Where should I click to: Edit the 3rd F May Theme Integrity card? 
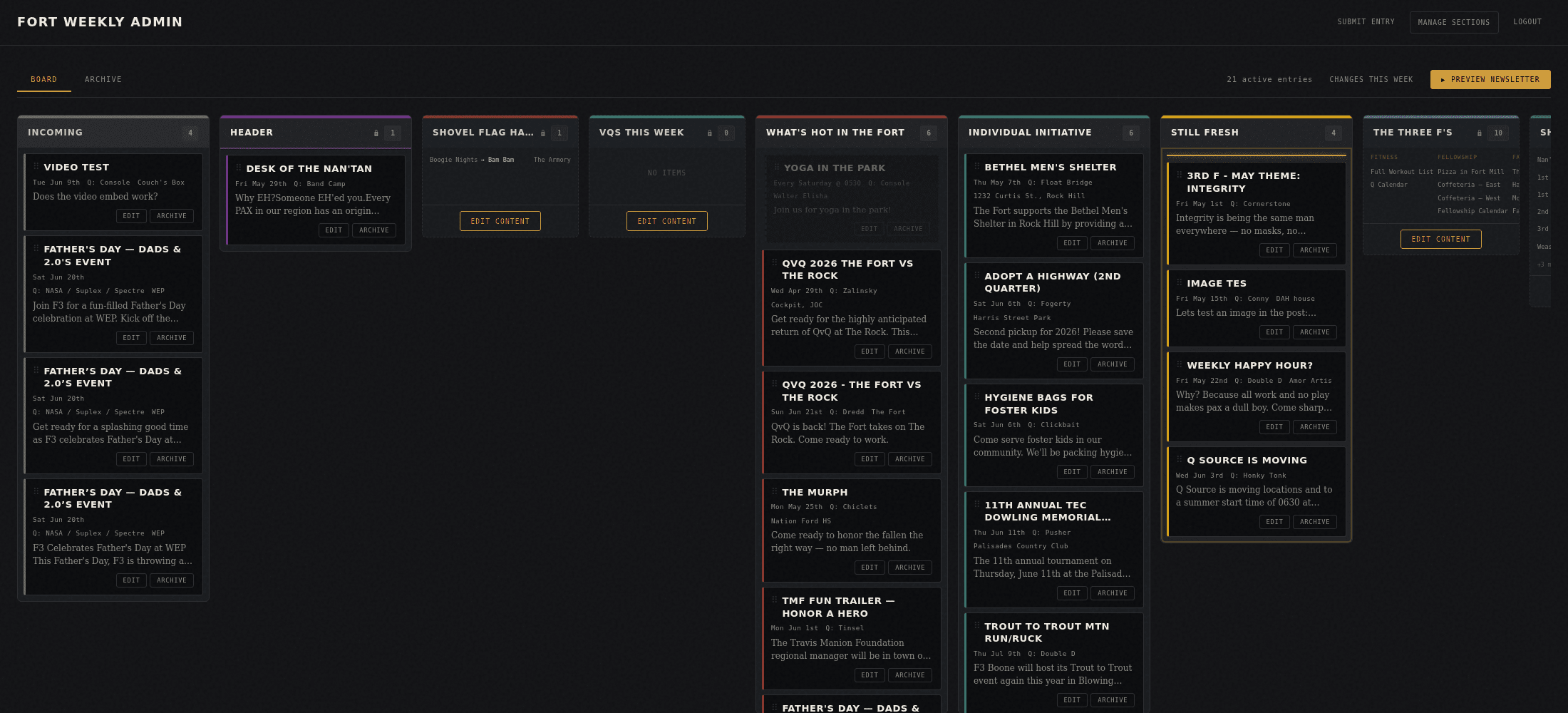[x=1274, y=250]
